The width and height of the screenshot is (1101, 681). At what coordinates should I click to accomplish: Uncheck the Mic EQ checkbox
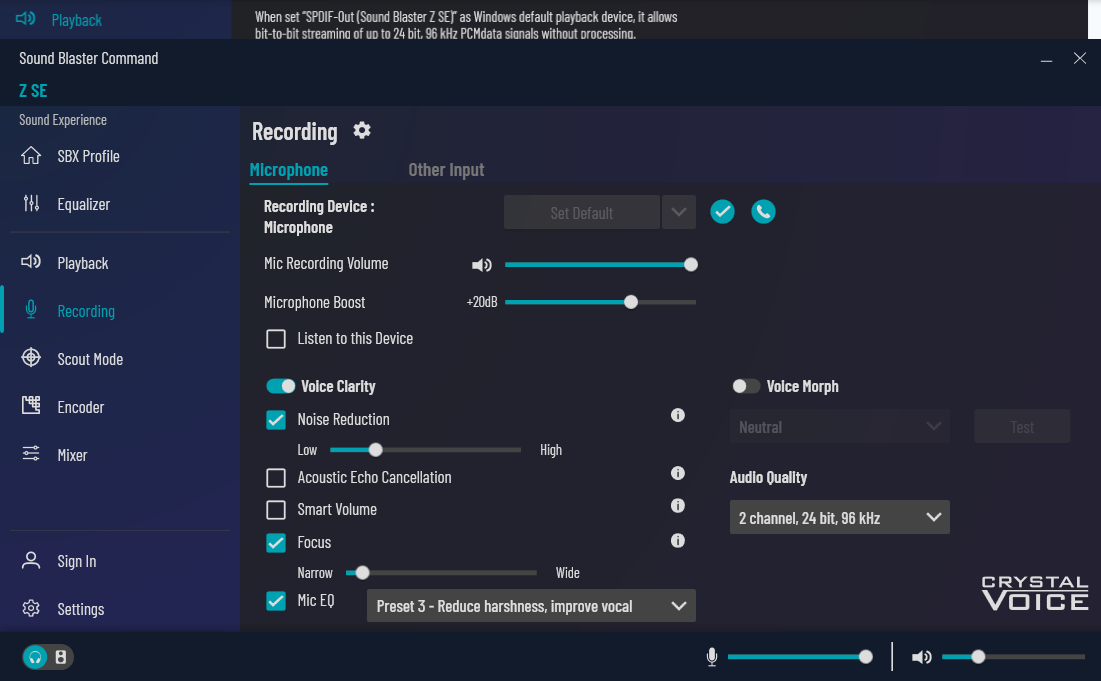coord(276,601)
